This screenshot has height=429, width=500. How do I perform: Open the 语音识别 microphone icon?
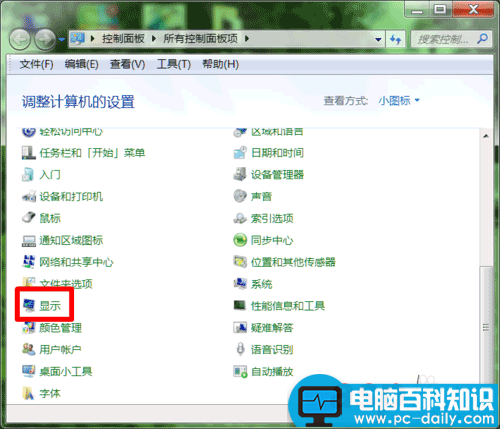pos(240,349)
